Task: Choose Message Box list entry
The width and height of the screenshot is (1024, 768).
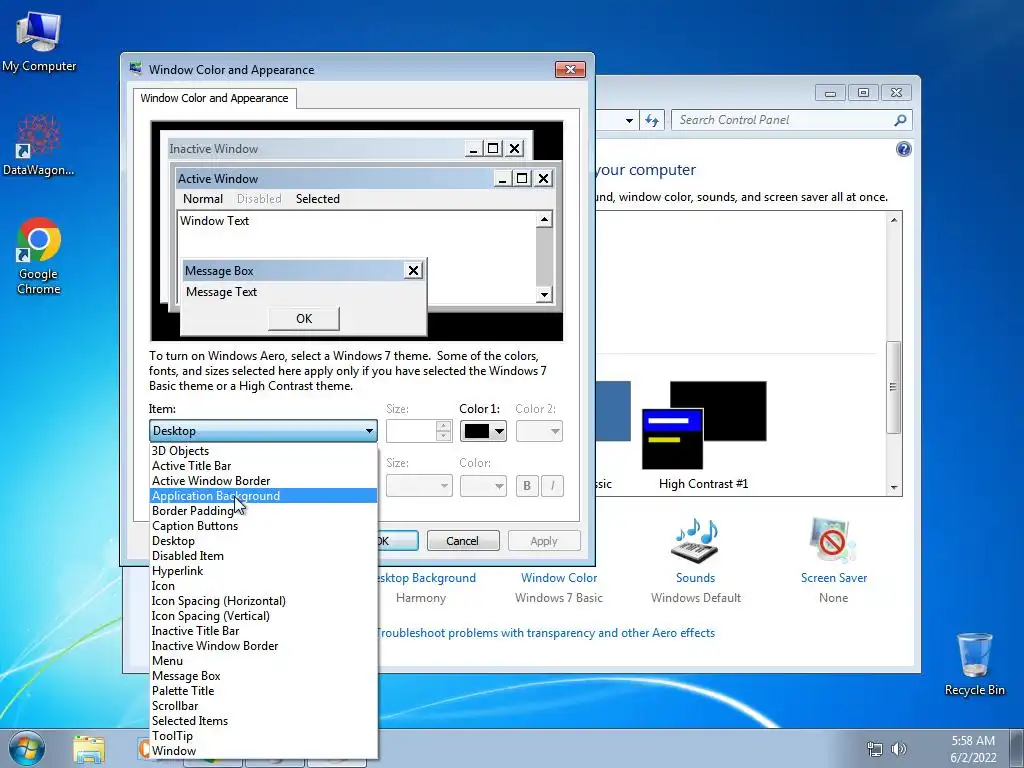Action: (x=263, y=676)
